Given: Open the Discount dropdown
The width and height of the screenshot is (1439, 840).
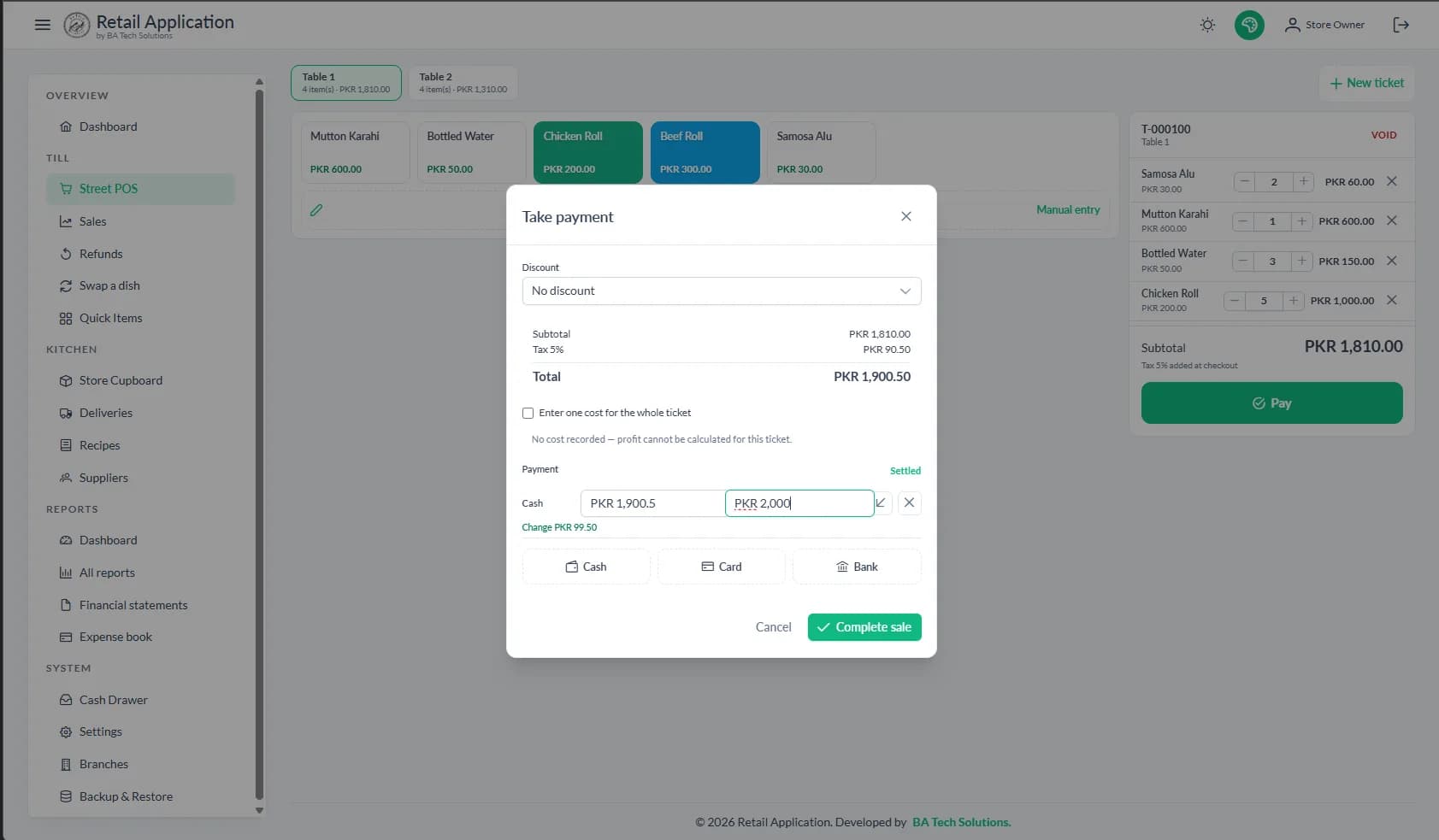Looking at the screenshot, I should [x=722, y=291].
